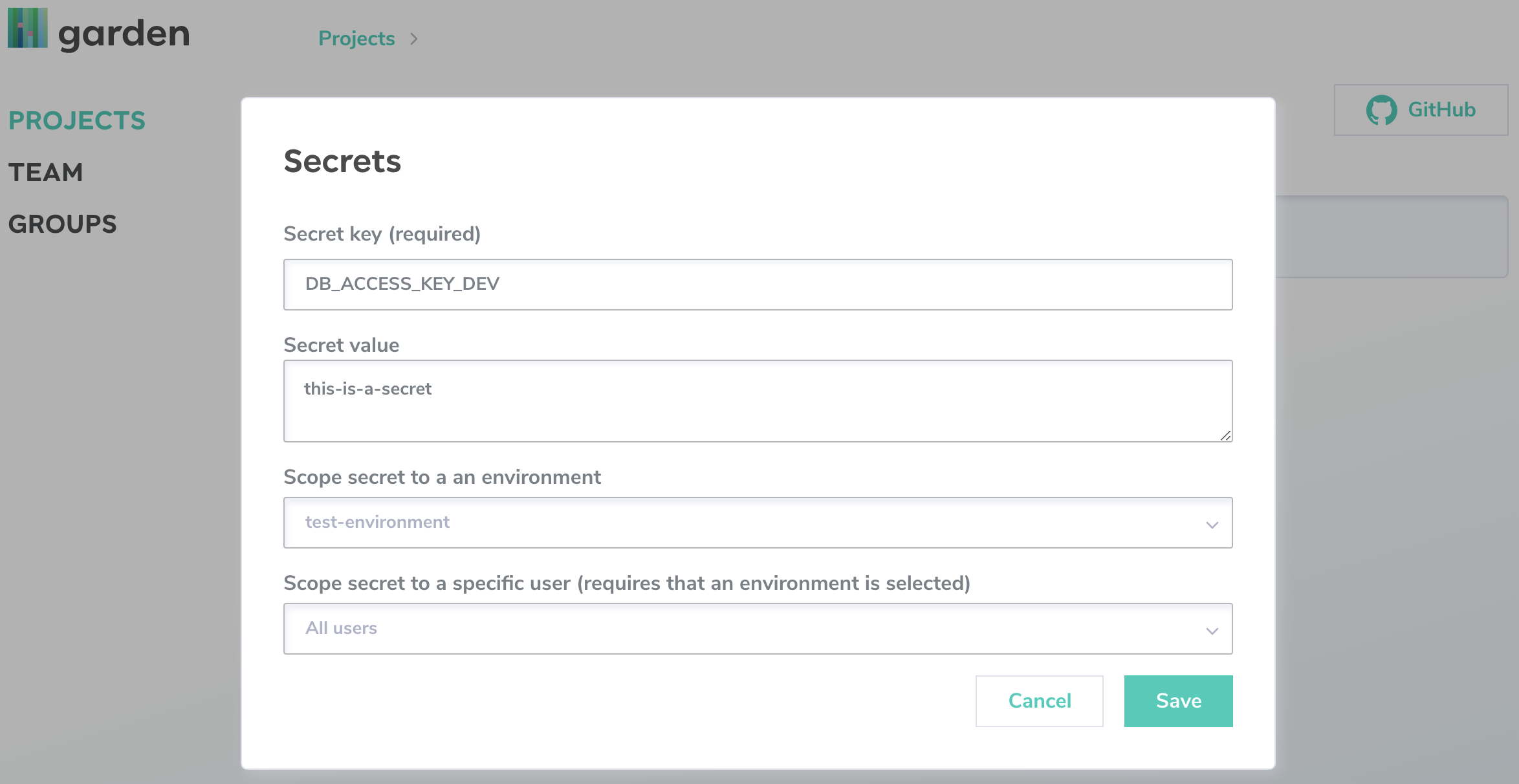This screenshot has height=784, width=1519.
Task: Save the new secret
Action: click(1178, 701)
